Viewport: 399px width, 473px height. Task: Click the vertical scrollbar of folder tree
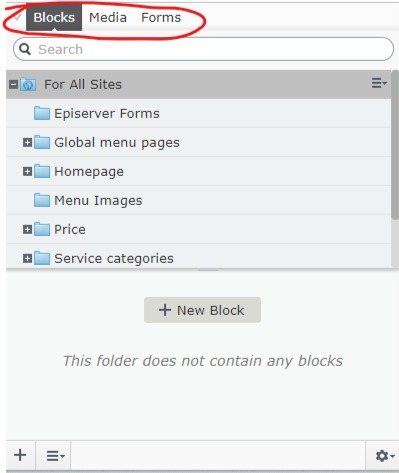tap(395, 145)
